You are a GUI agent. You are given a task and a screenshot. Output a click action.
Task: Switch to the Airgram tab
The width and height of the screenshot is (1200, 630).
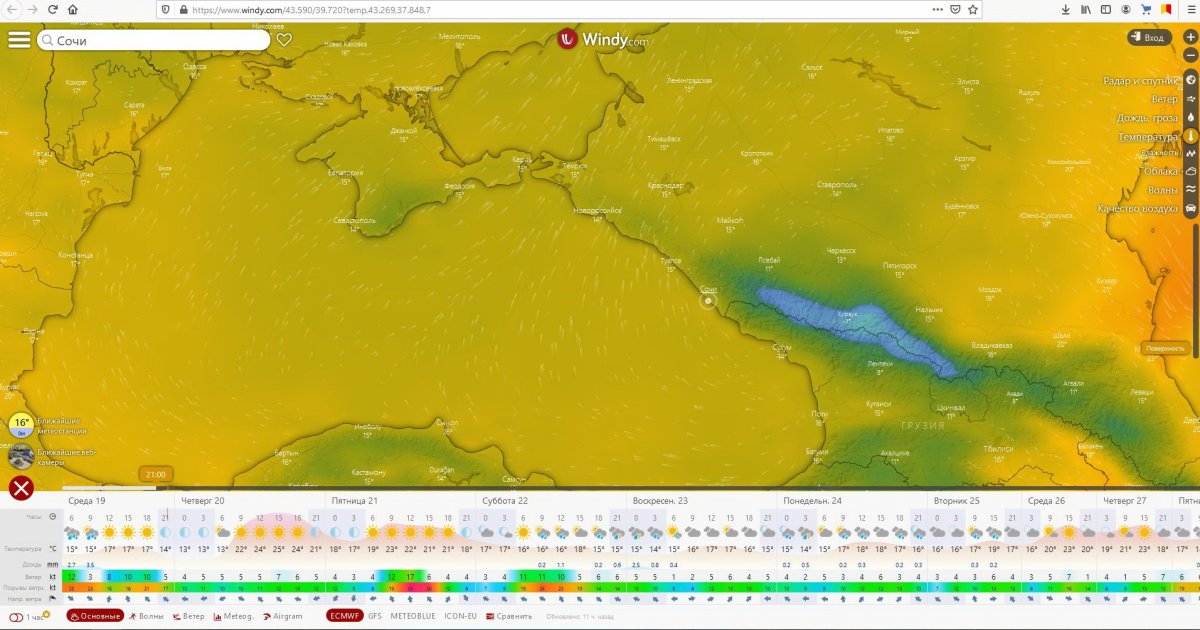[x=281, y=616]
